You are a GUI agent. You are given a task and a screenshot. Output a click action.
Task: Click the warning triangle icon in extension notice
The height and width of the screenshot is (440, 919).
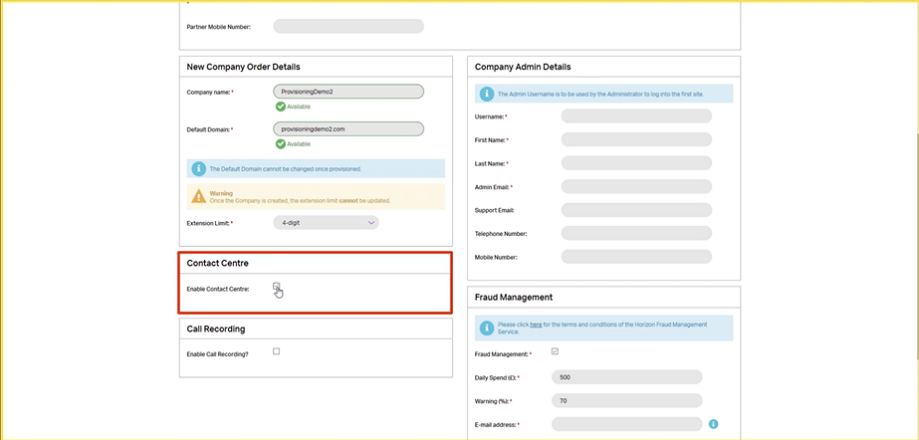pos(199,196)
